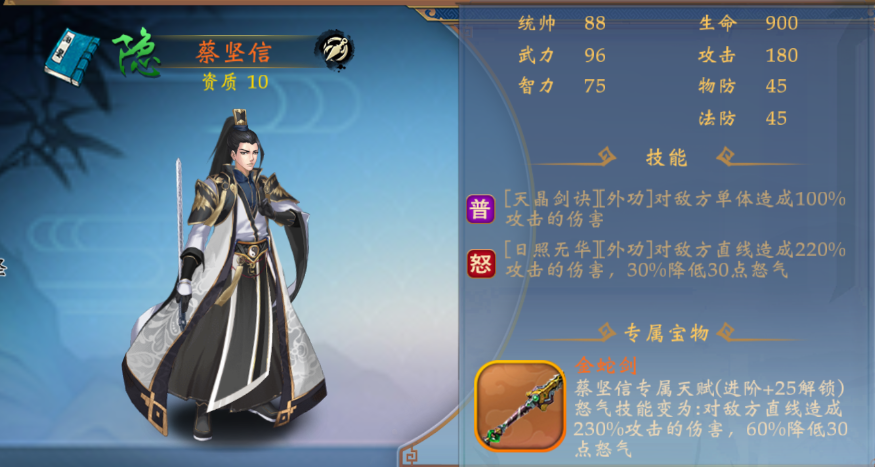This screenshot has width=875, height=467.
Task: Tap the 生命 900 stat
Action: point(748,23)
